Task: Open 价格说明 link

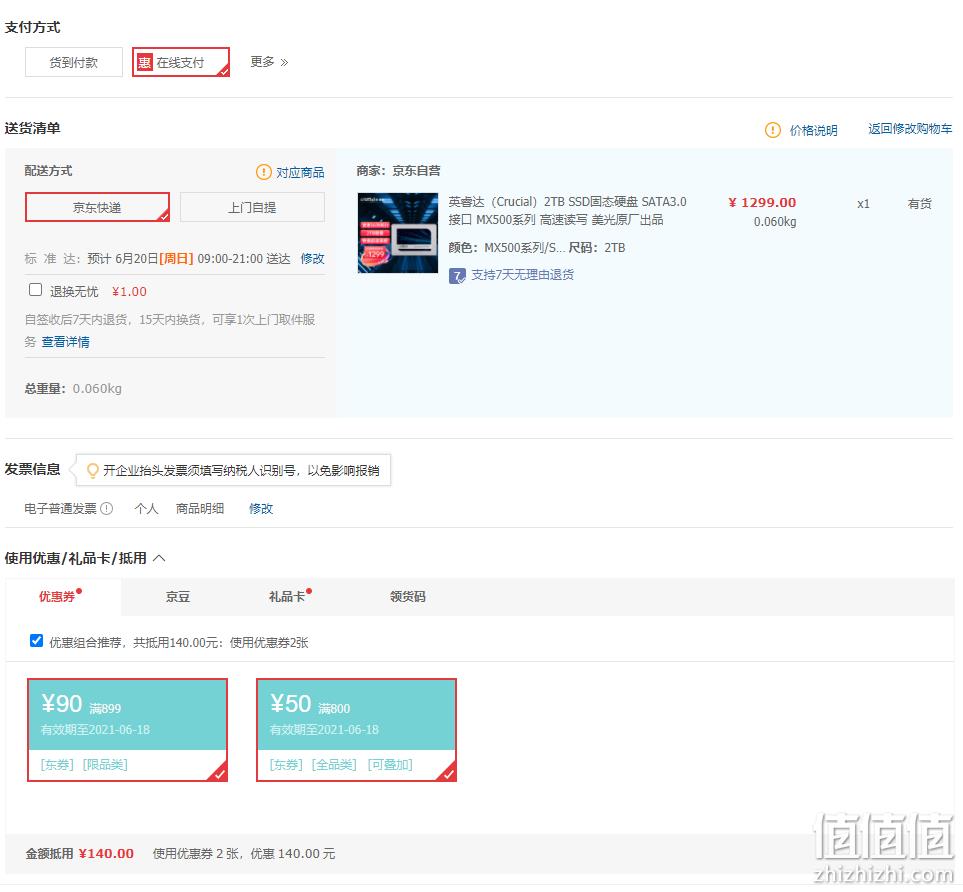Action: pos(813,130)
